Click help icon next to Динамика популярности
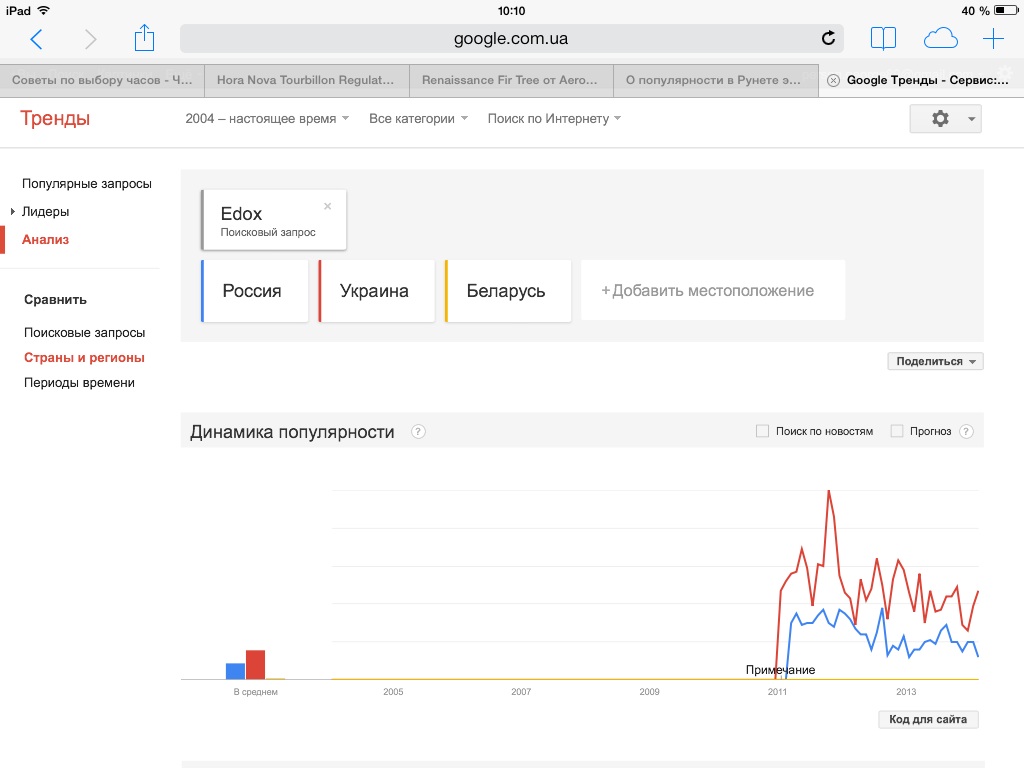Screen dimensions: 1024x768 418,432
